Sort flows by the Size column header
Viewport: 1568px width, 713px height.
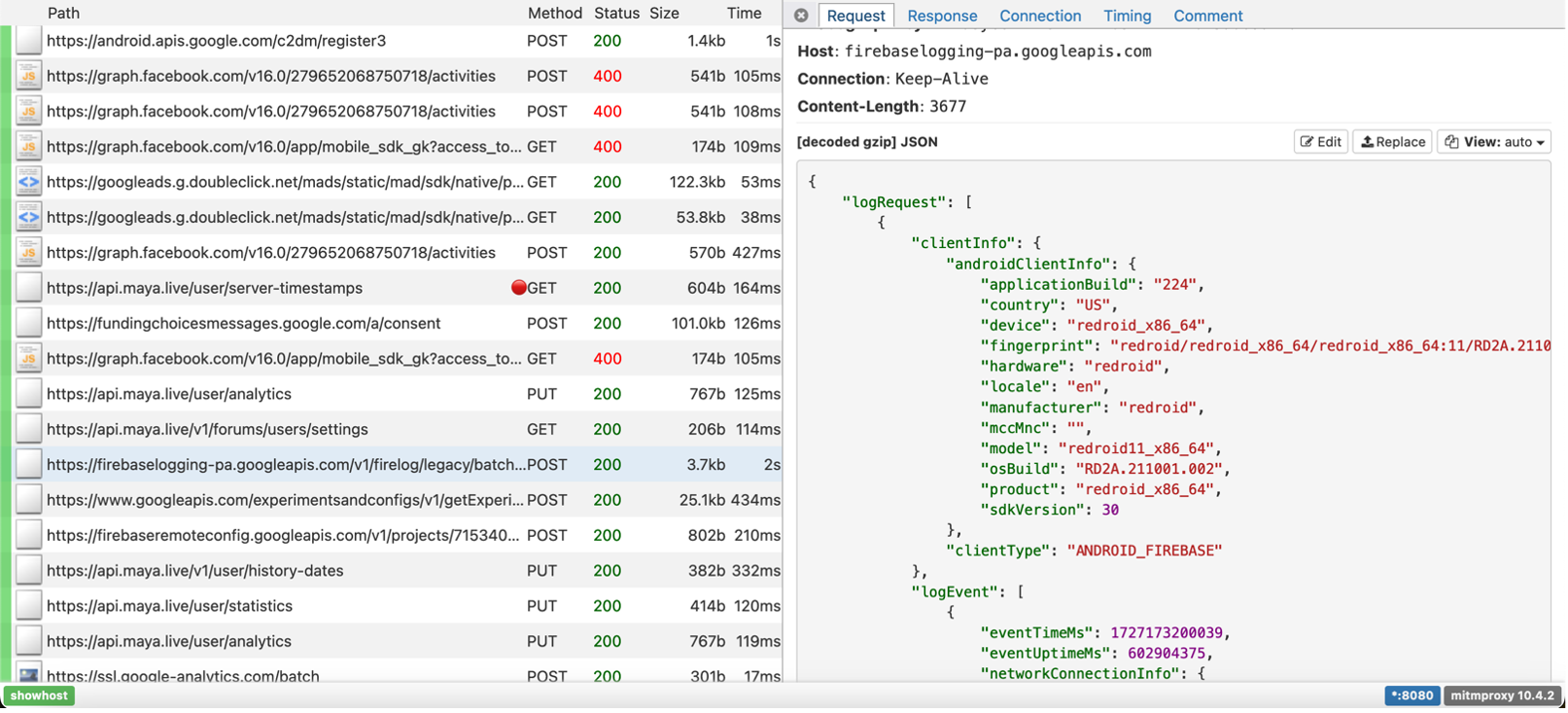coord(664,13)
